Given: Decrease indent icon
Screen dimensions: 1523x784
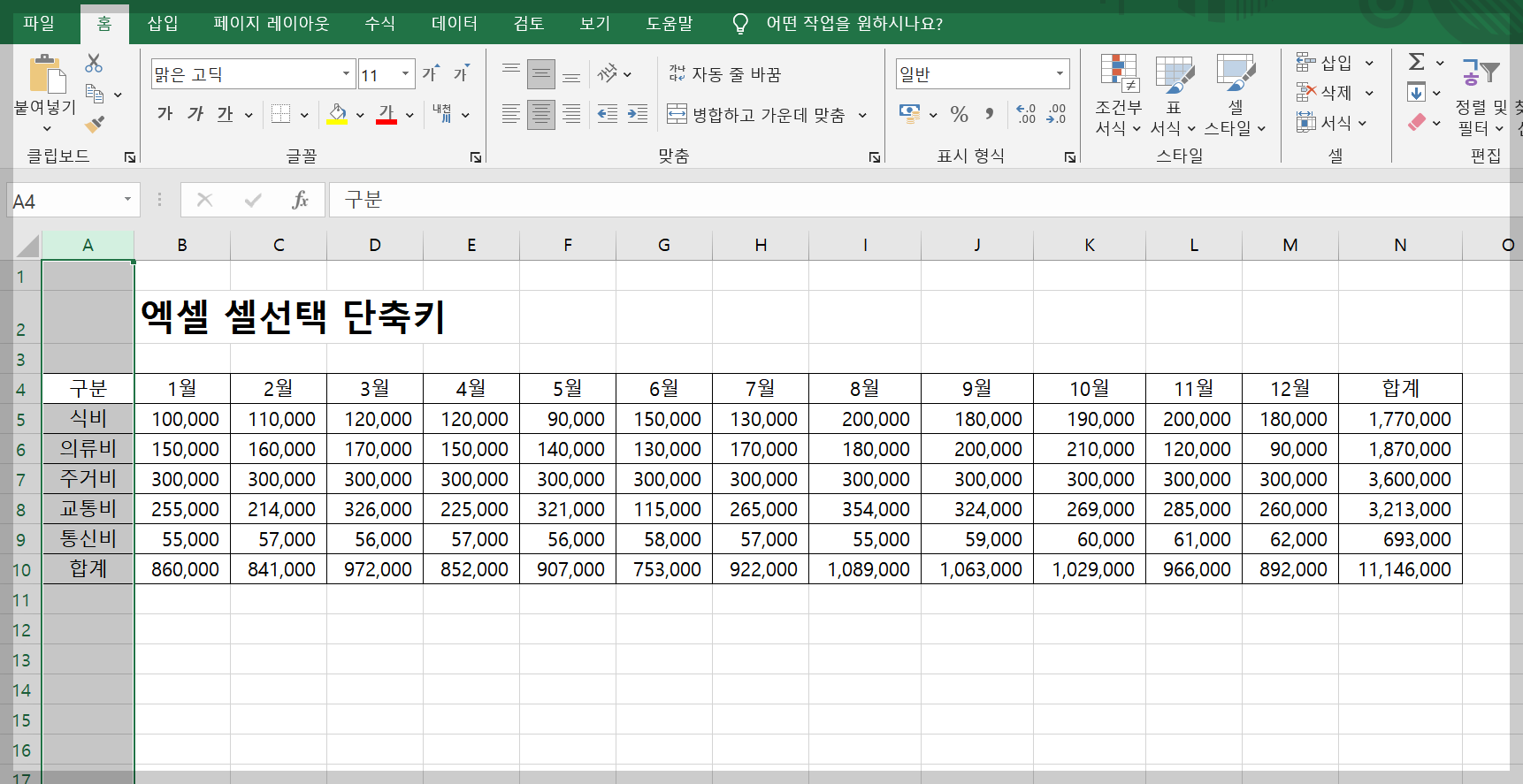Looking at the screenshot, I should tap(608, 114).
